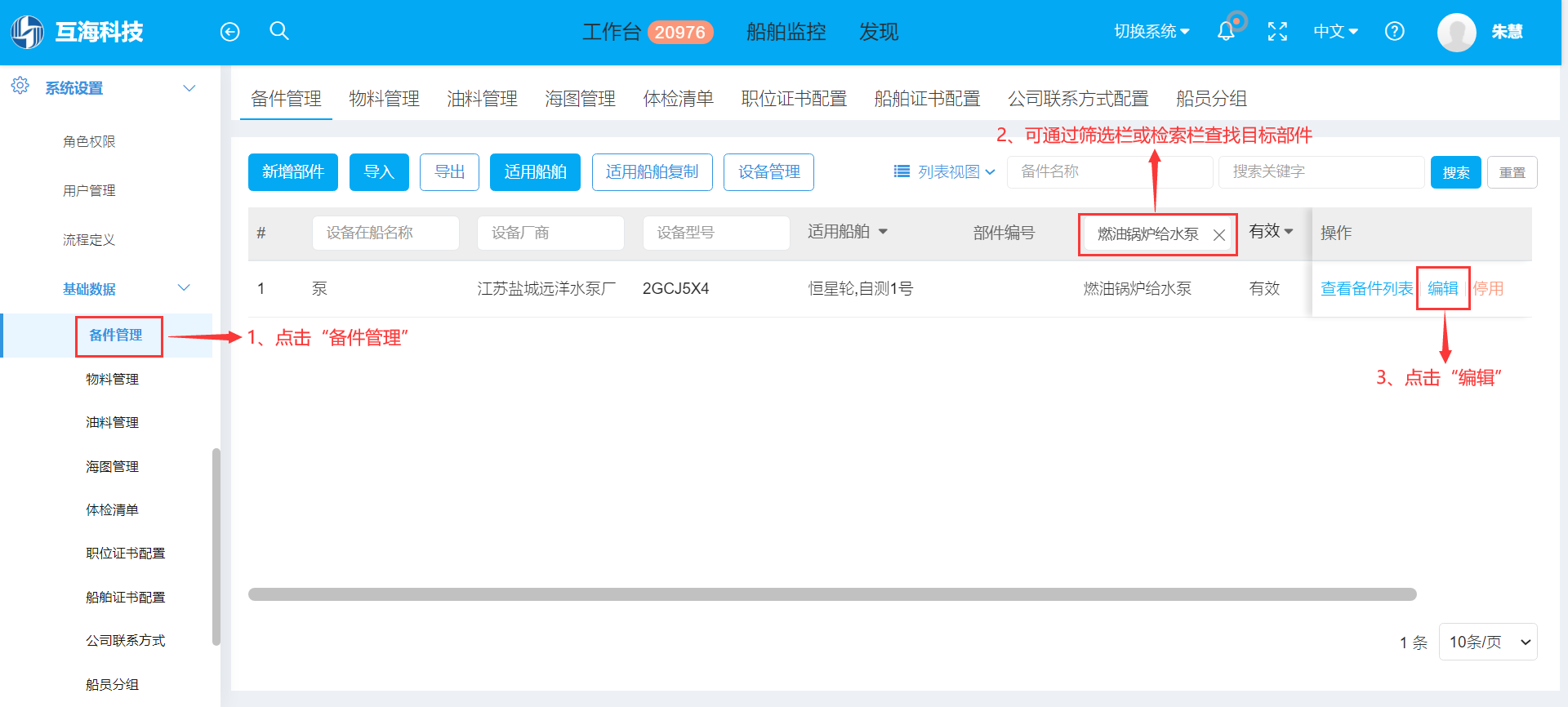Select 船舶证书配置 in sidebar
The height and width of the screenshot is (707, 1568).
pyautogui.click(x=125, y=597)
